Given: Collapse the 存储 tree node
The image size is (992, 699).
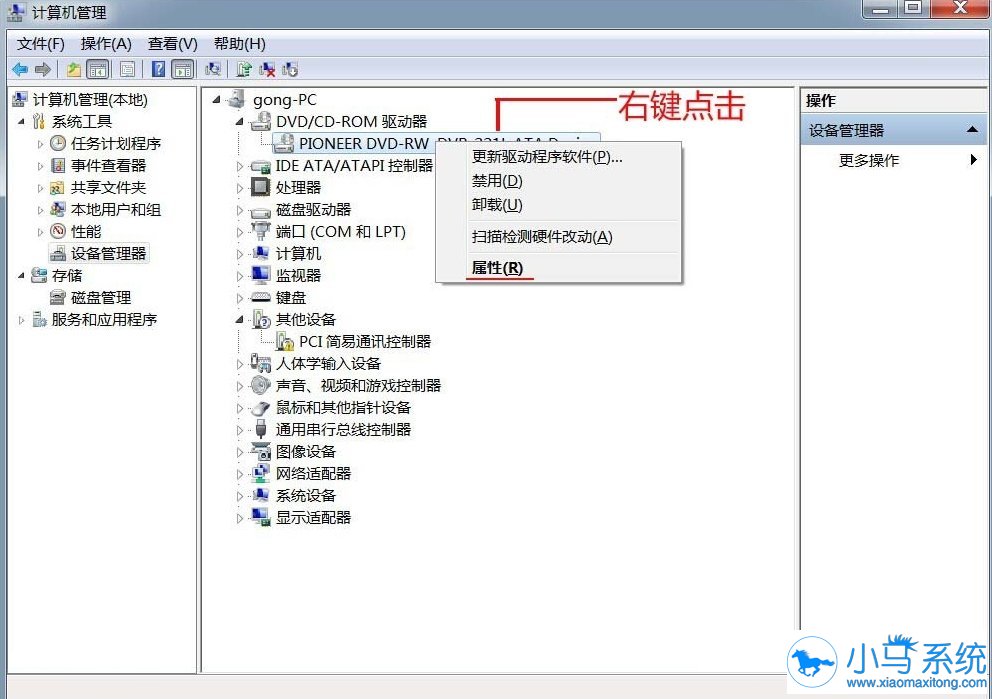Looking at the screenshot, I should click(x=22, y=275).
